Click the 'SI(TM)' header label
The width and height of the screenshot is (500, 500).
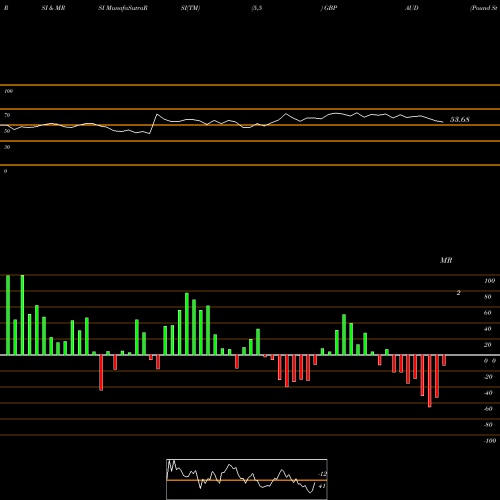190,8
